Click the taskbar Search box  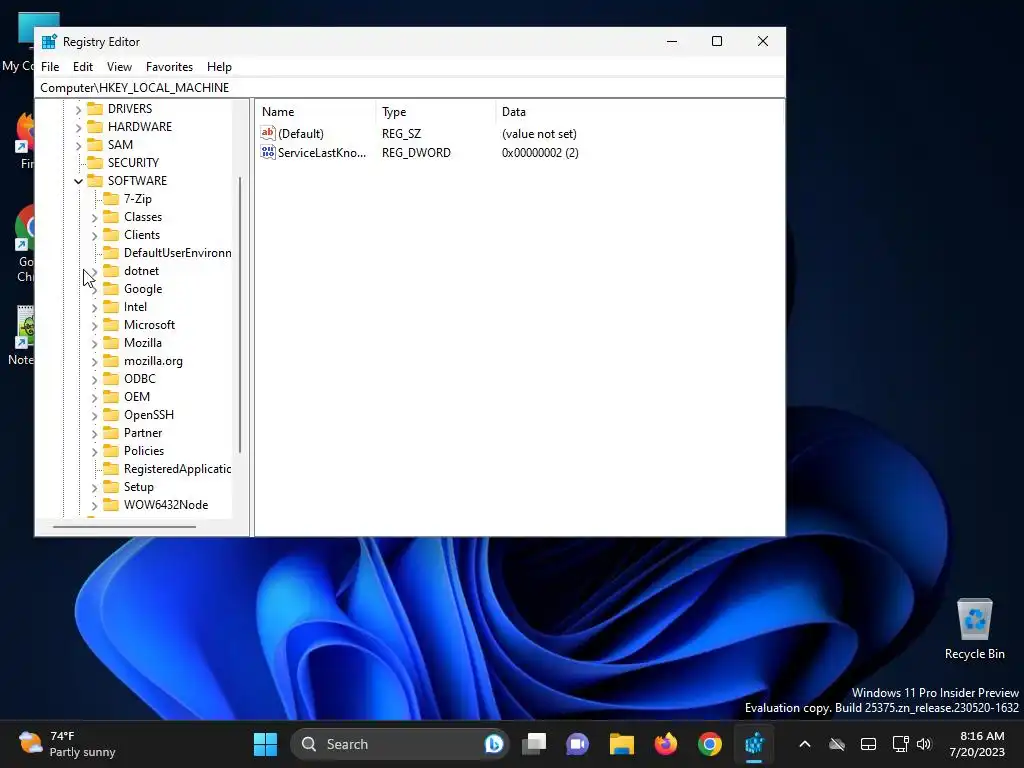[399, 744]
